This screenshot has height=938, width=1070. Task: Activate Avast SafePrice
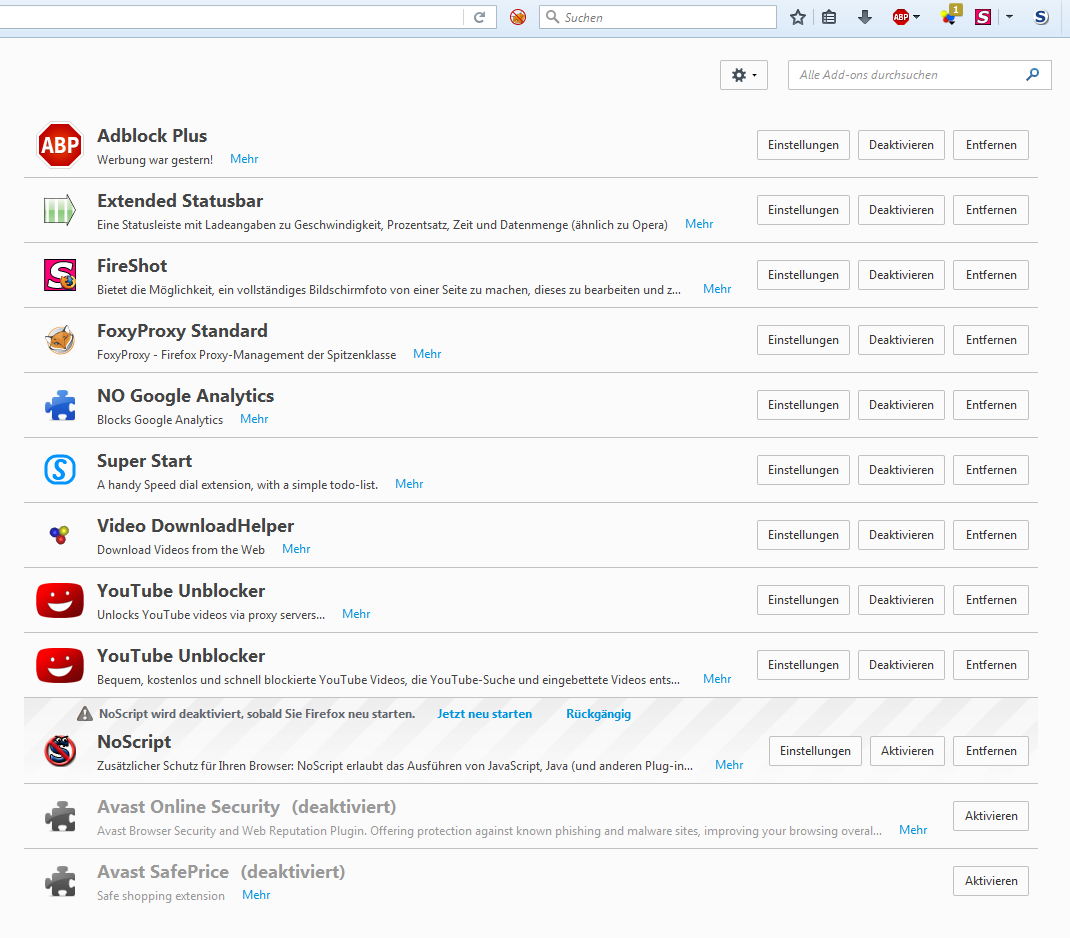[x=991, y=881]
